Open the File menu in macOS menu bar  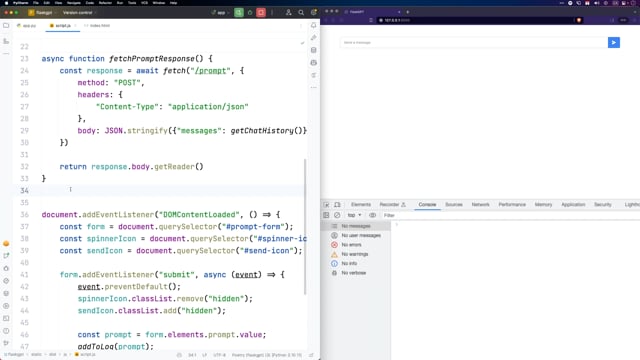(x=36, y=3)
